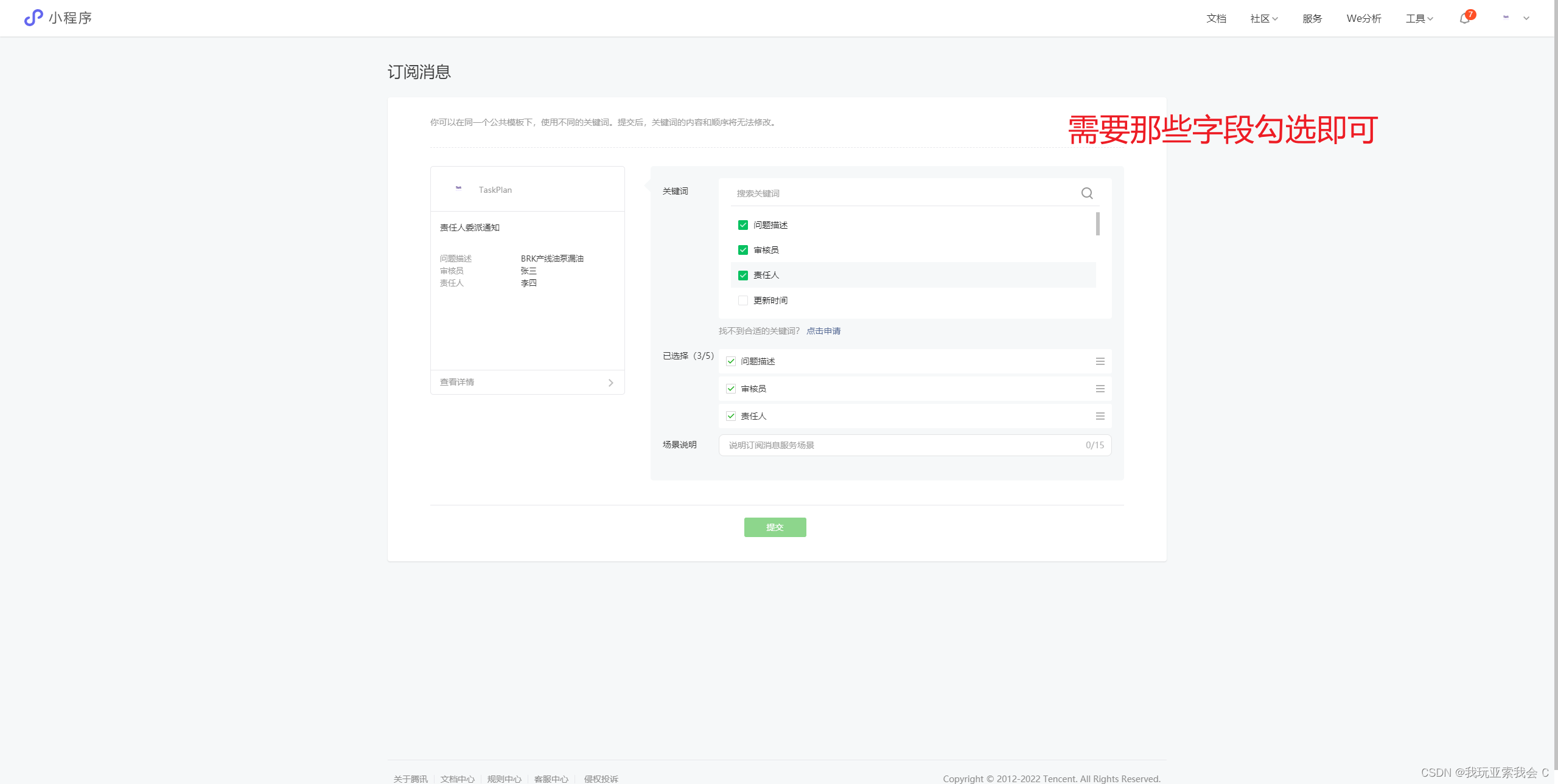Click reorder handle on selected 责任人 row
This screenshot has width=1558, height=784.
[x=1100, y=416]
